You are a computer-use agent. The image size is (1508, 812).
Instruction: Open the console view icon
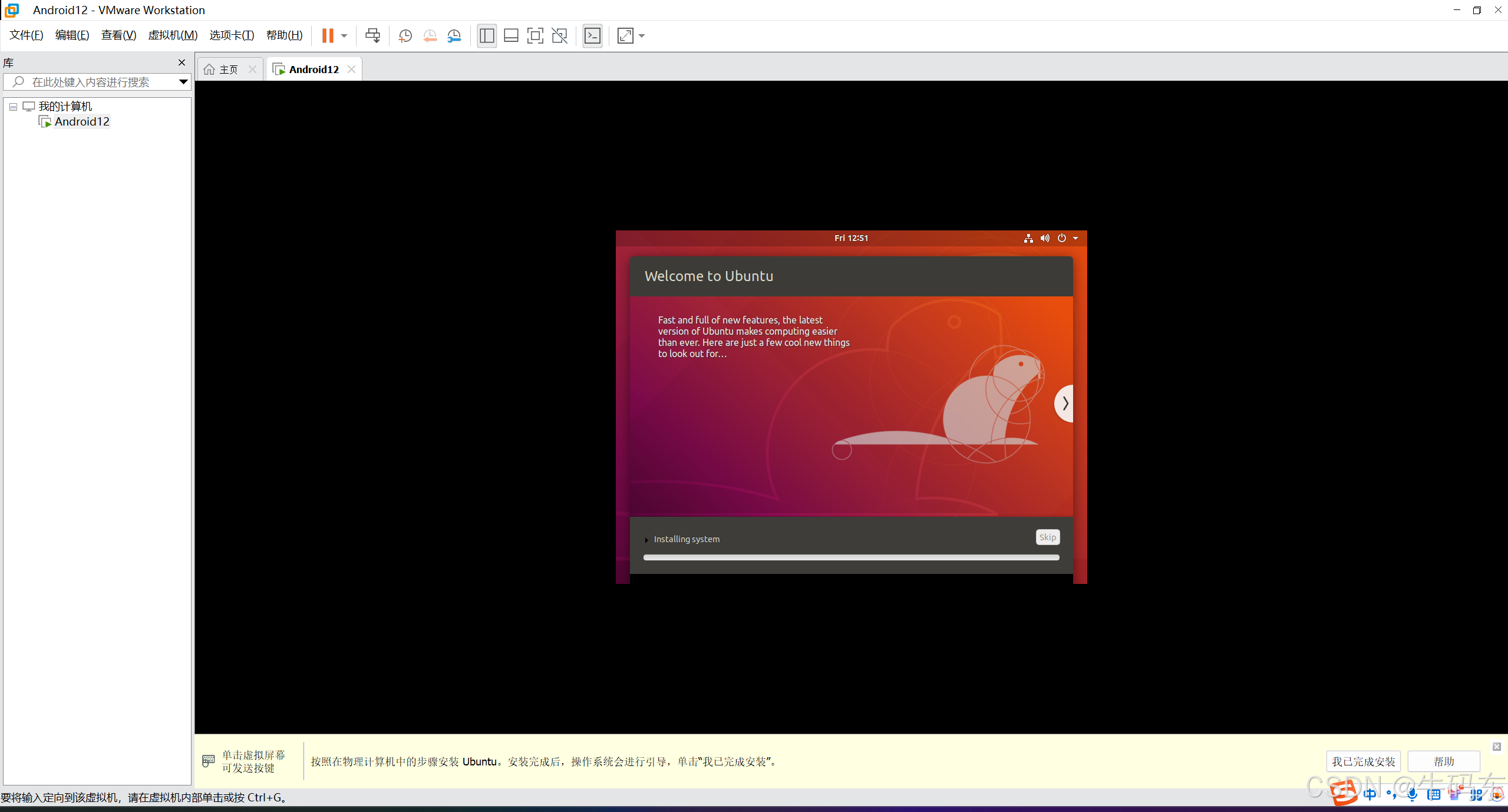[592, 36]
